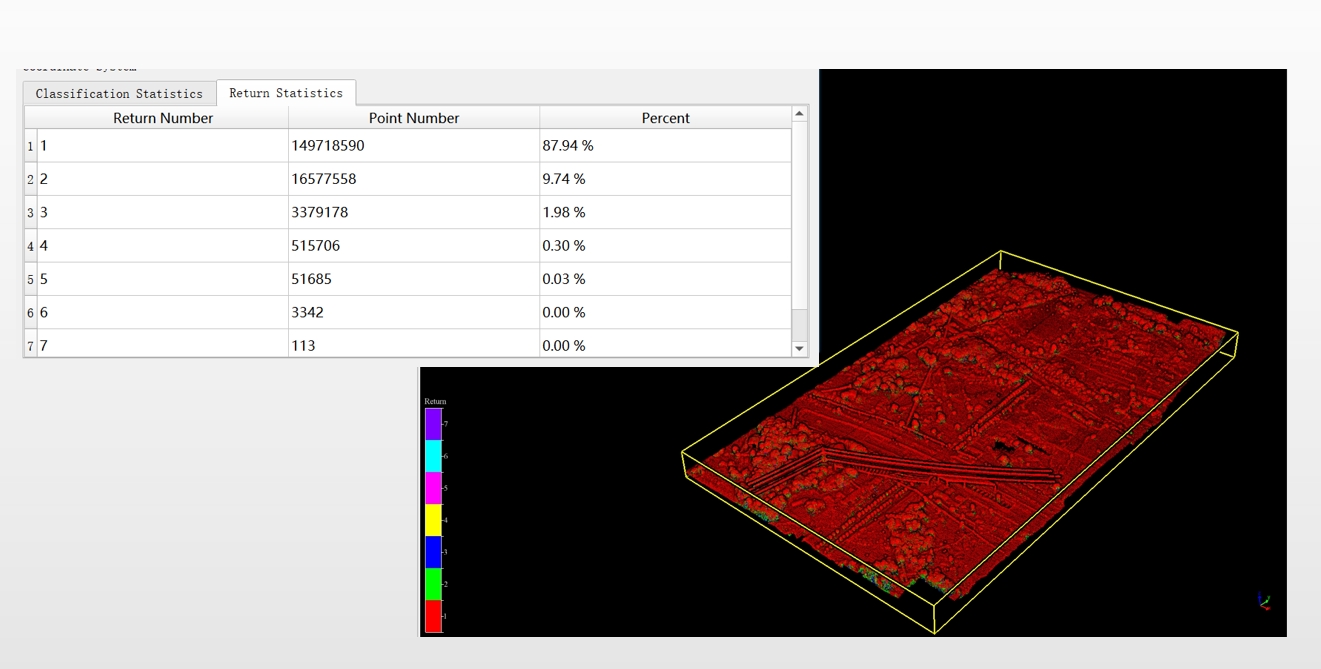This screenshot has width=1321, height=669.
Task: Select row header 1 in table
Action: coord(31,146)
